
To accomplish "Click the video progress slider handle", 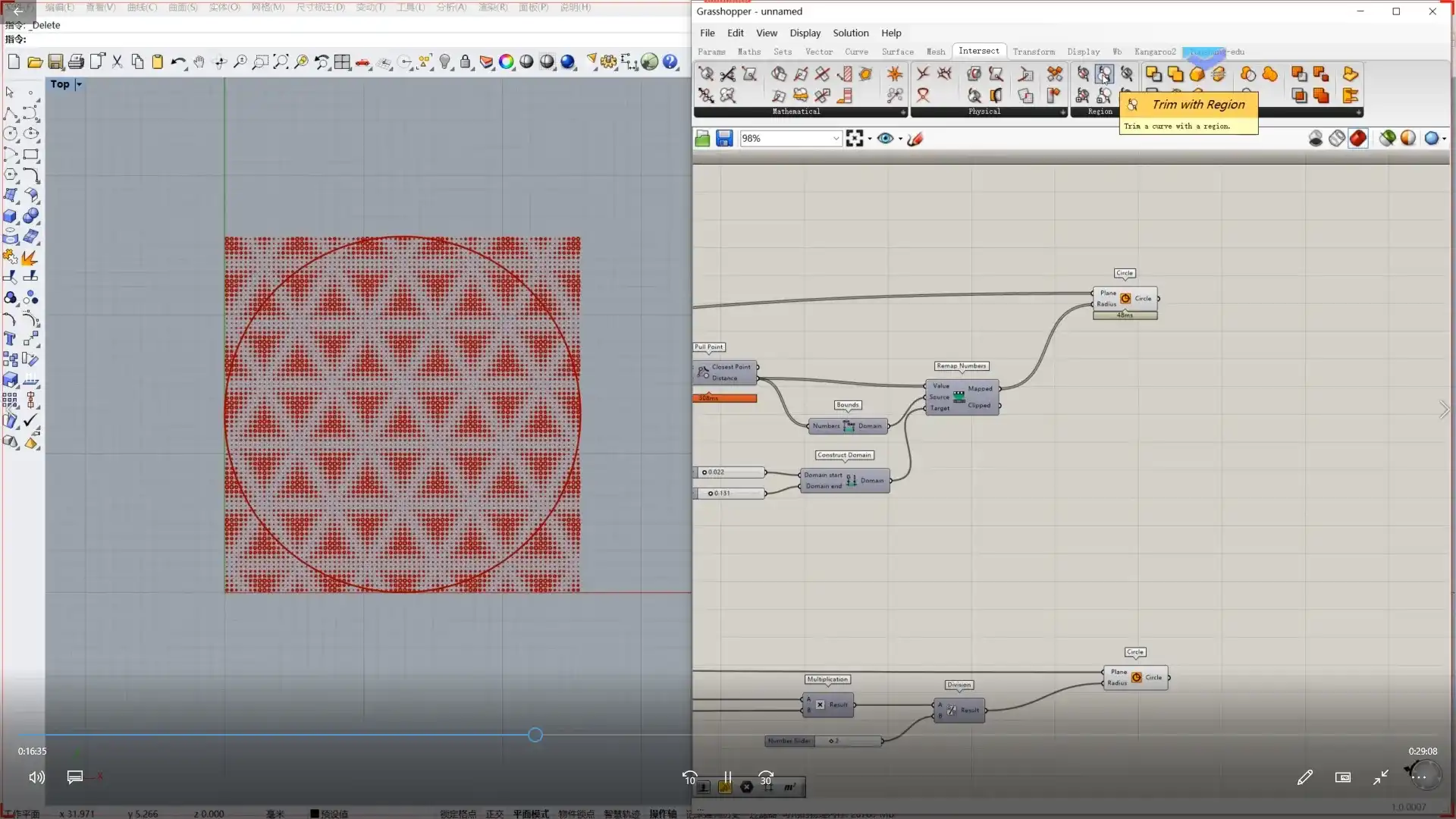I will (535, 735).
